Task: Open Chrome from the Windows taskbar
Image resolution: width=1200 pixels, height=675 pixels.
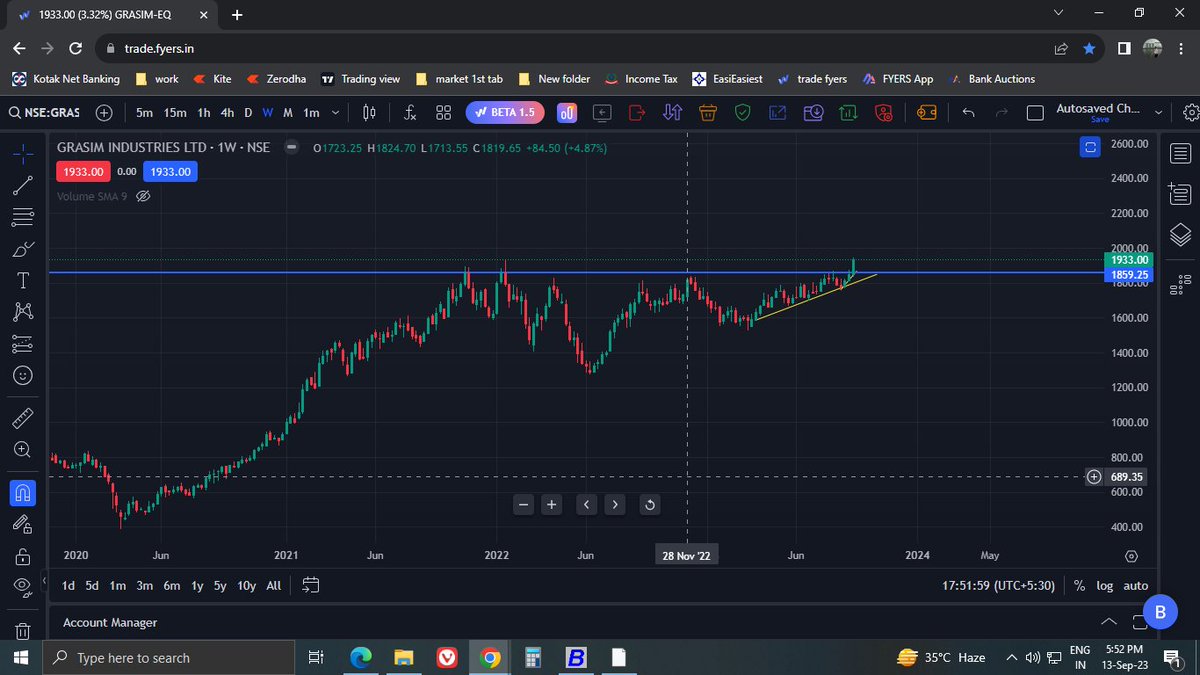Action: 489,657
